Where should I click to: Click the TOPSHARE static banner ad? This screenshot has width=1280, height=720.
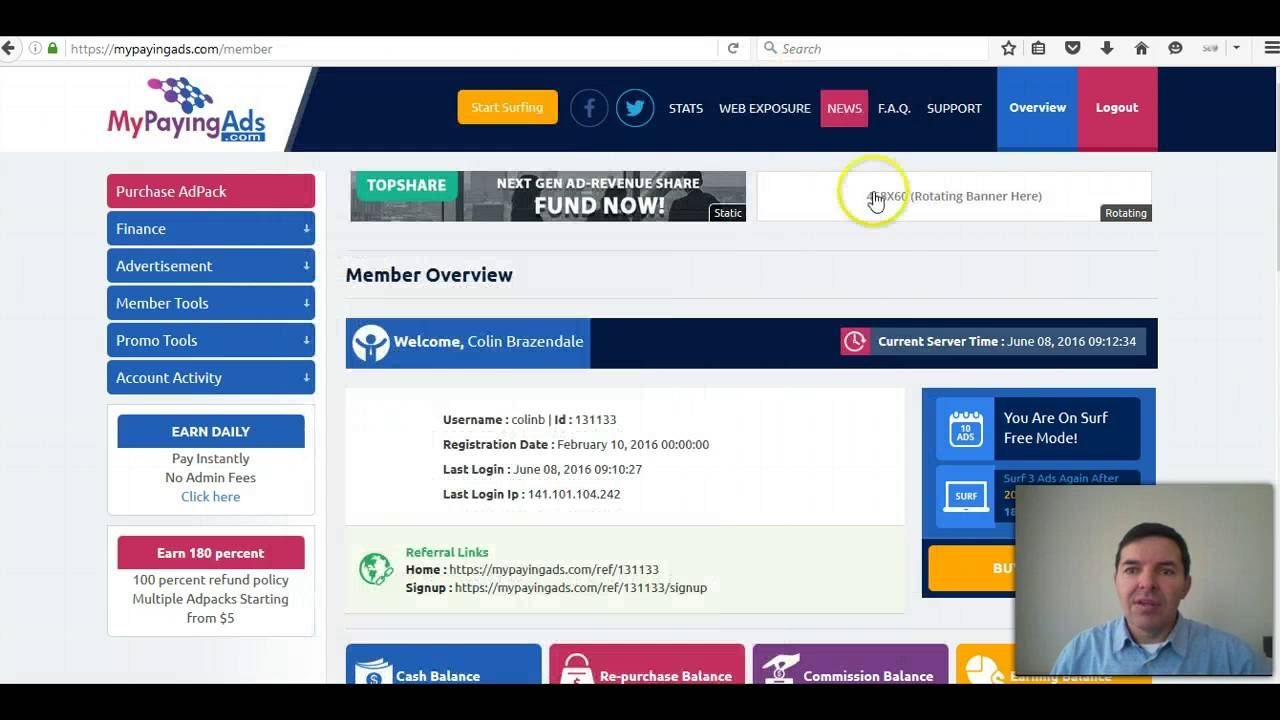coord(548,196)
